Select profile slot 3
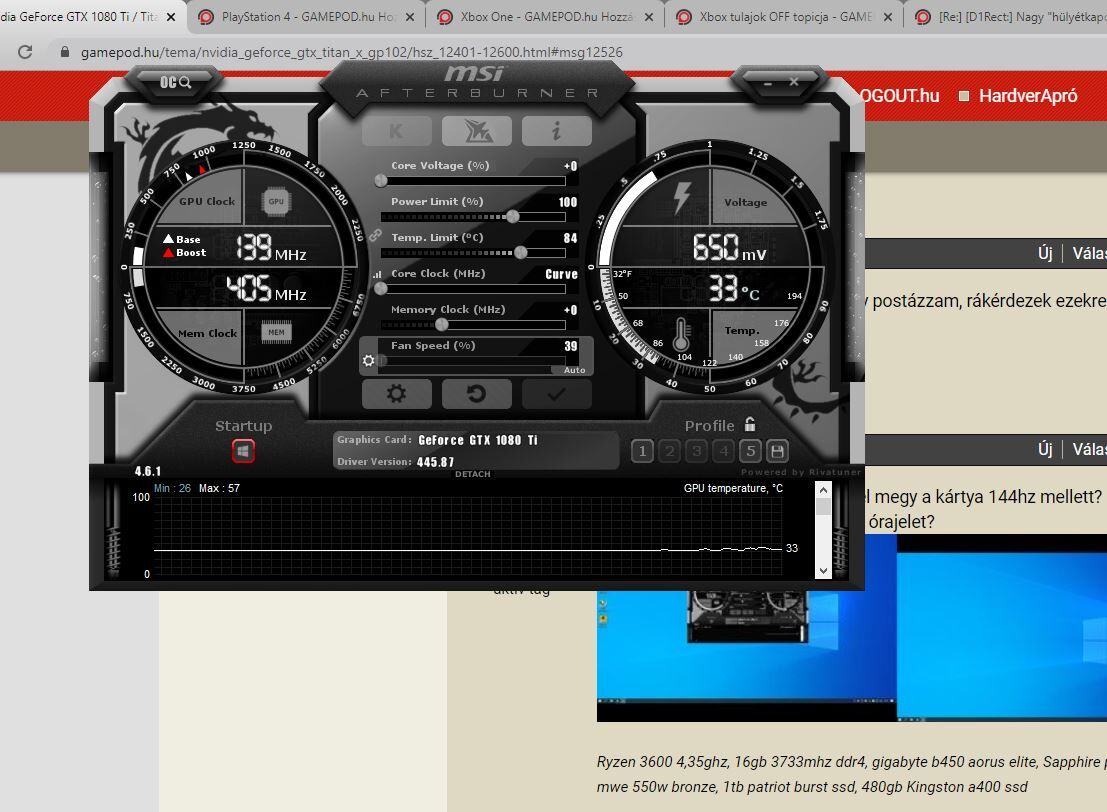This screenshot has height=812, width=1107. point(696,450)
